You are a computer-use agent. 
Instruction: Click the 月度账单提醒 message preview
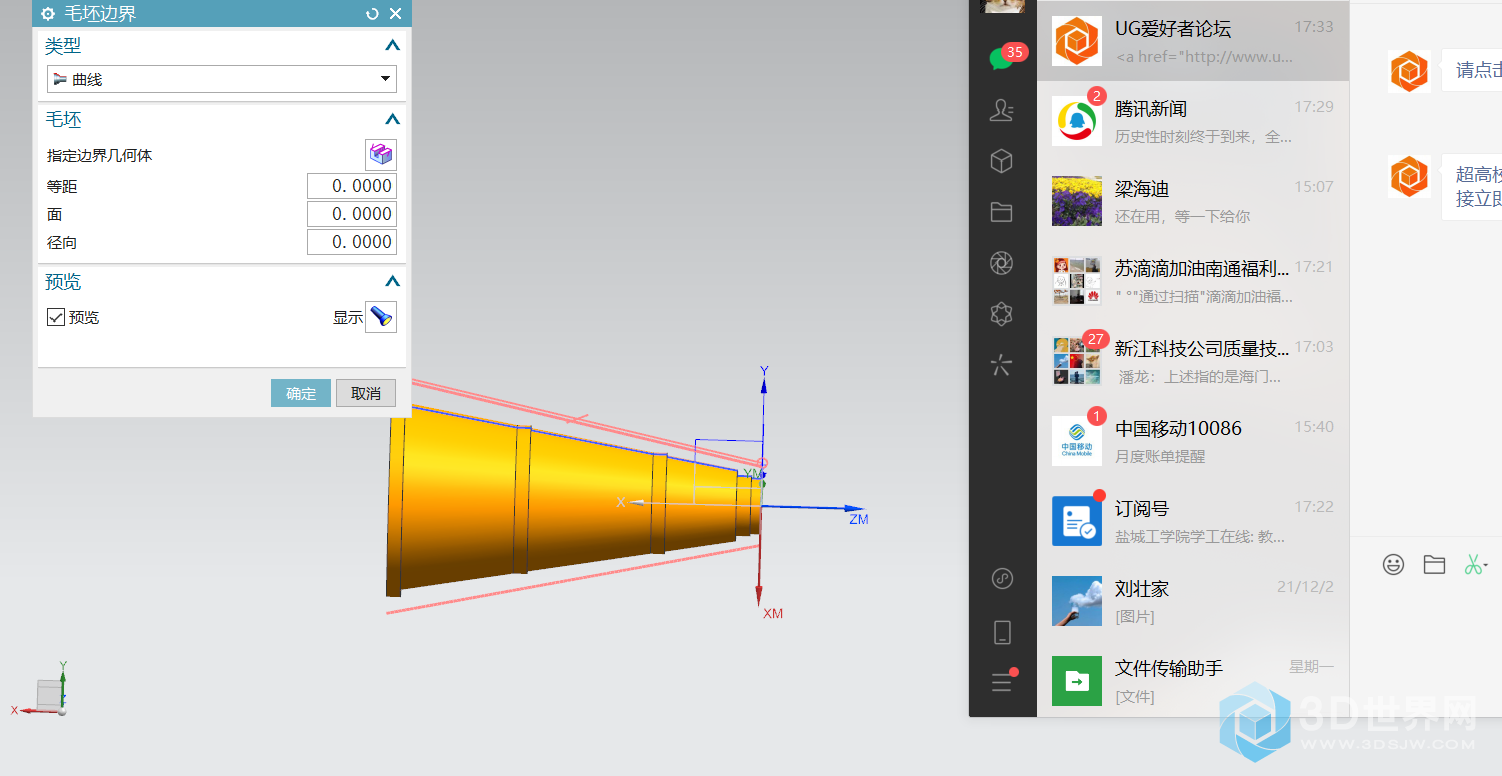(x=1160, y=457)
